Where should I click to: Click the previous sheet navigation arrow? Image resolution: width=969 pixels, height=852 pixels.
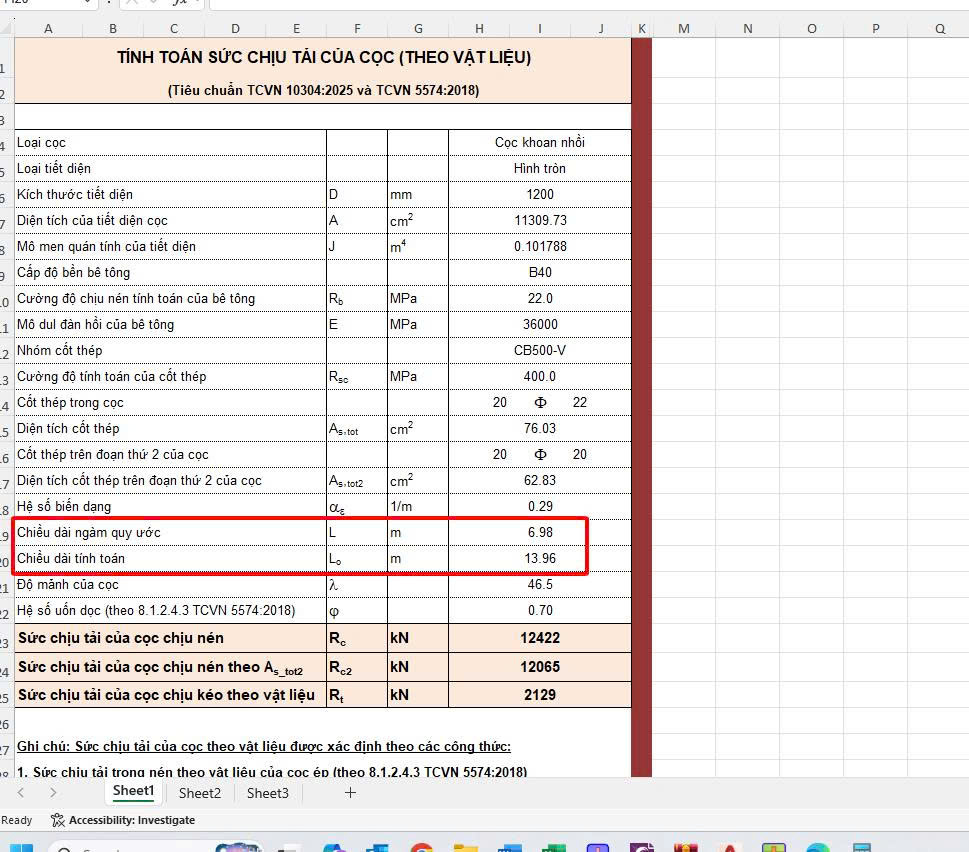coord(21,793)
